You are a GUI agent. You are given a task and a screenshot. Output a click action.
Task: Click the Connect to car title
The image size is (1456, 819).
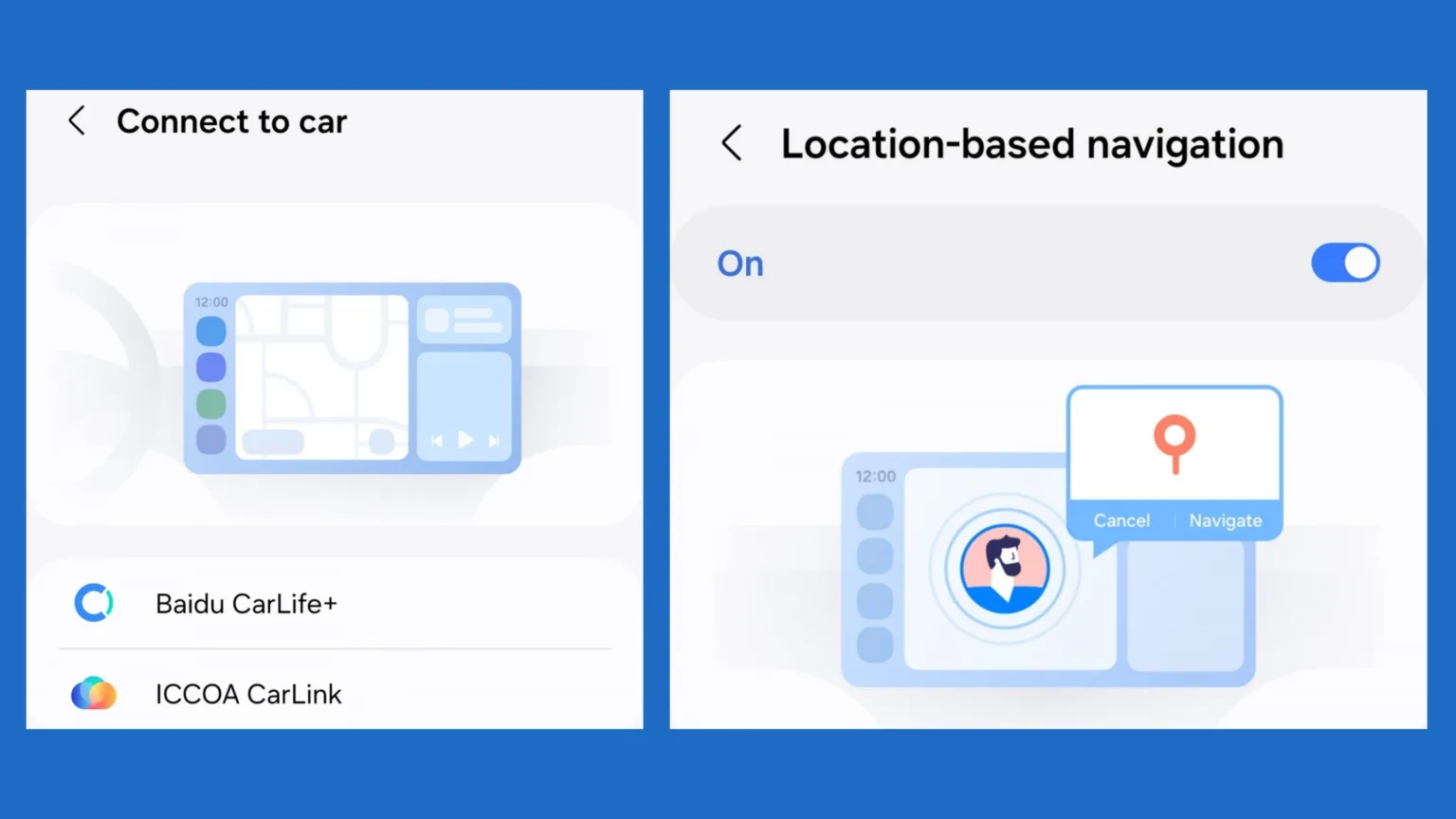(x=231, y=121)
